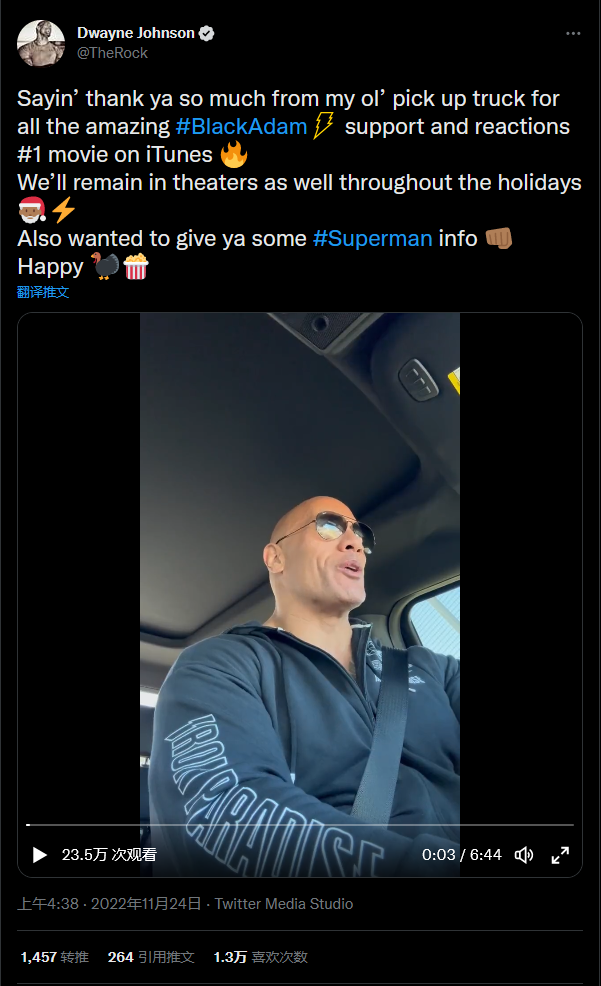This screenshot has height=986, width=601.
Task: Click the 翻译推文 translate link
Action: 43,292
